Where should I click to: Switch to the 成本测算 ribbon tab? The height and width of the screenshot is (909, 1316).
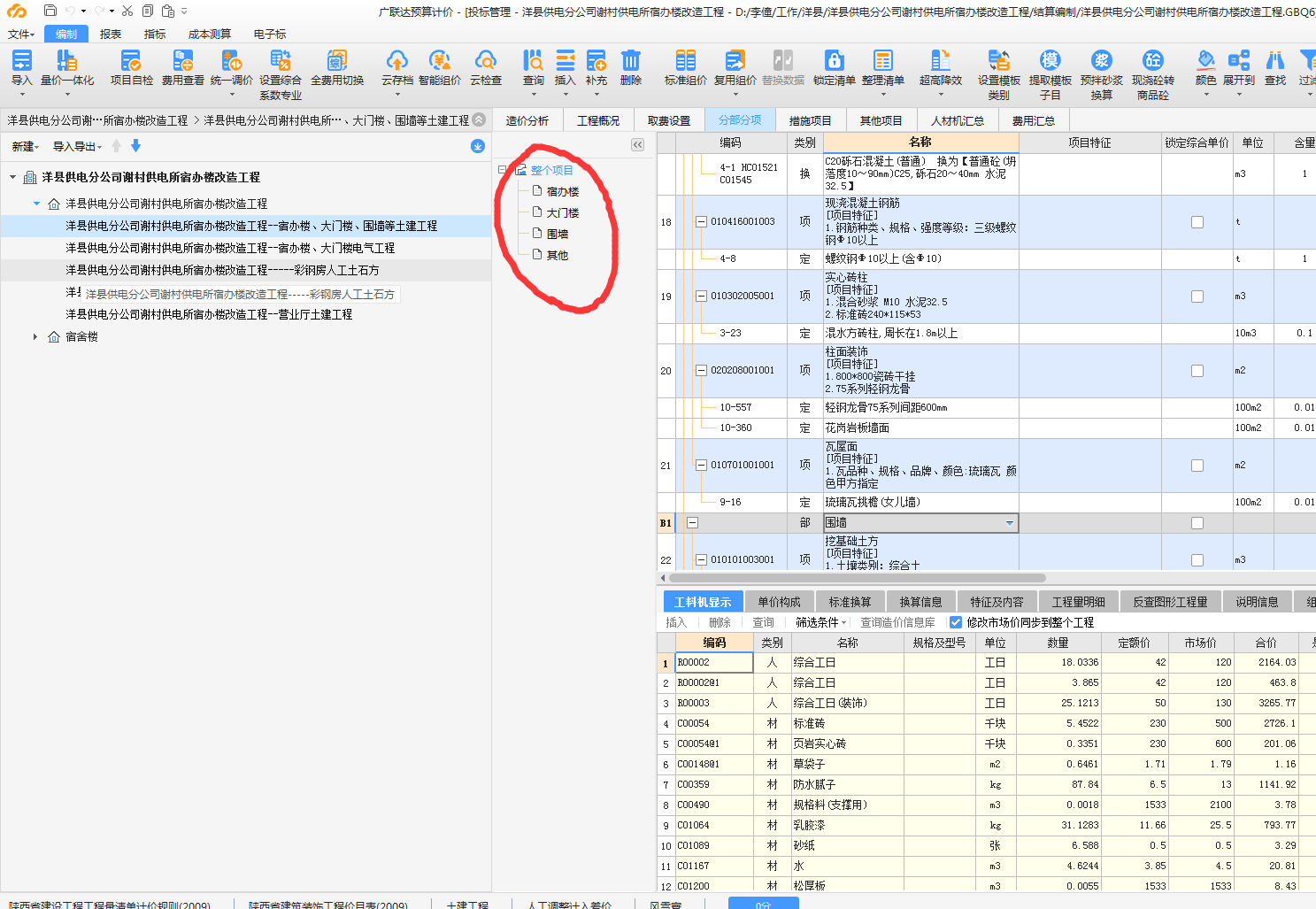tap(210, 34)
